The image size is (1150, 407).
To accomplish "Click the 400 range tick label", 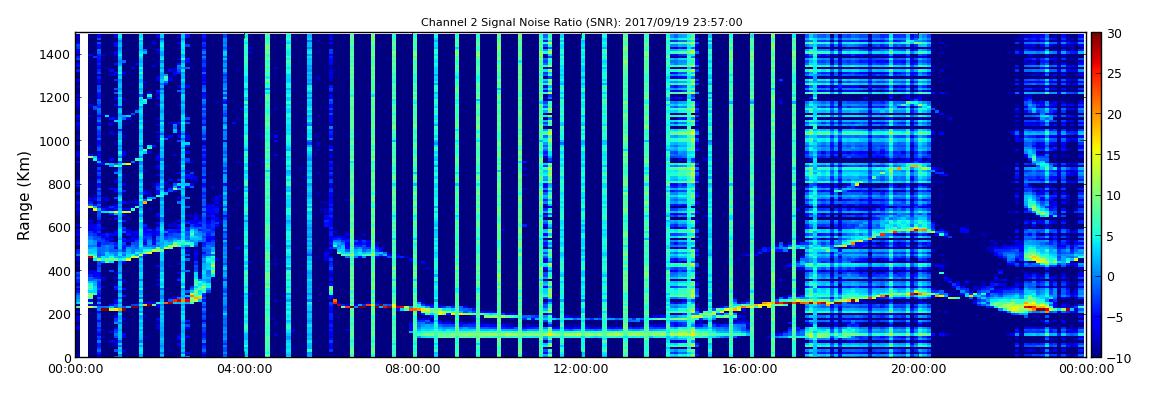I will click(61, 271).
